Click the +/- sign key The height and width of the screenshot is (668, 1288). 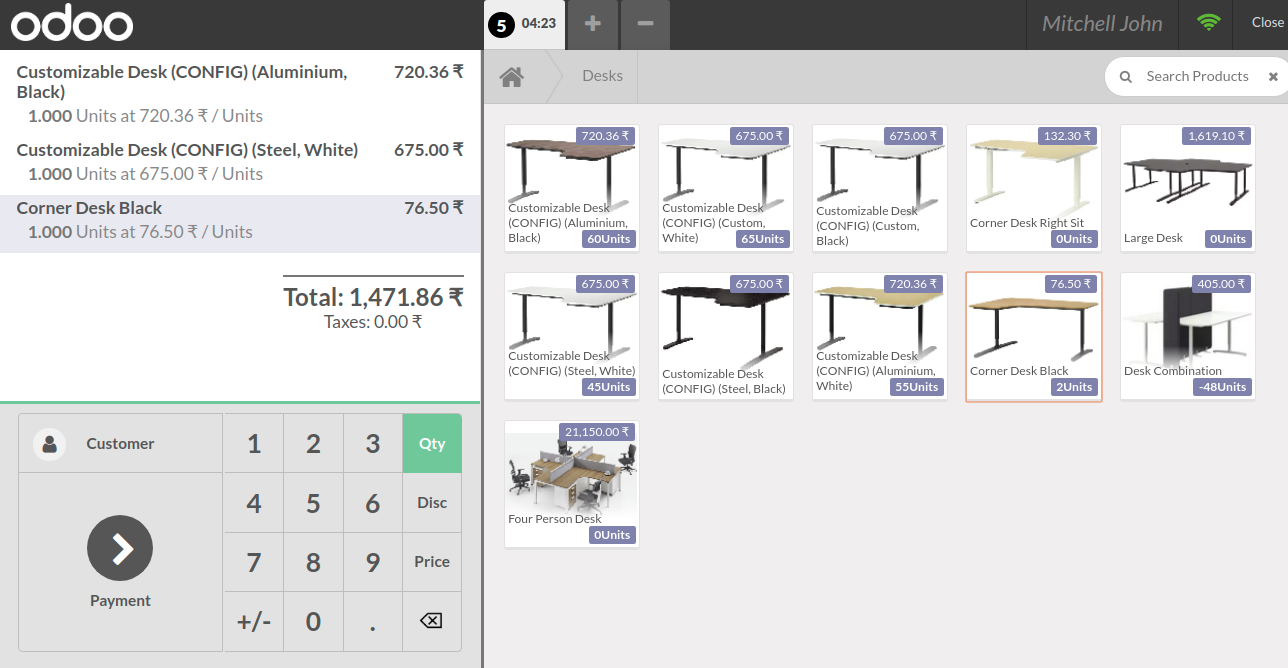pyautogui.click(x=254, y=621)
